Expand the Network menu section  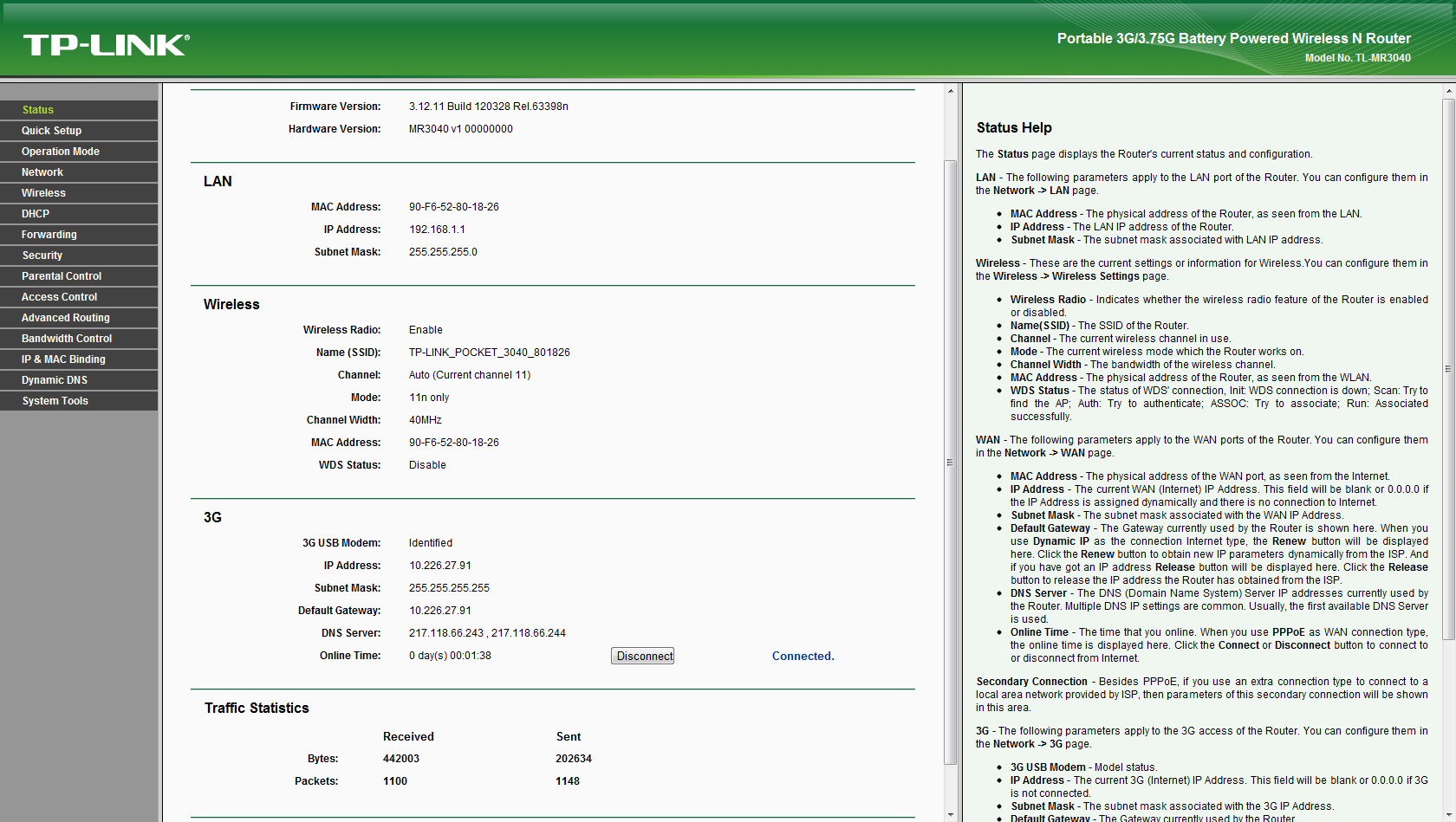[79, 172]
